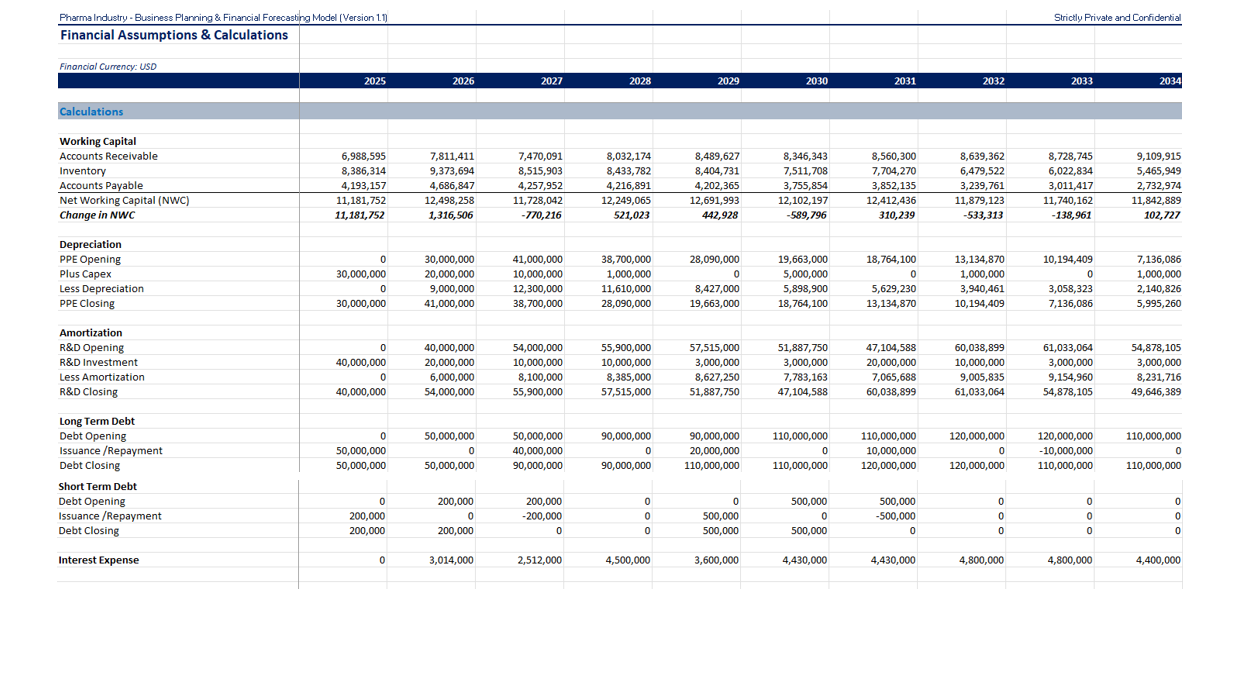The image size is (1236, 693).
Task: Click Less Depreciation 2027 value 12,300,000
Action: click(x=537, y=289)
